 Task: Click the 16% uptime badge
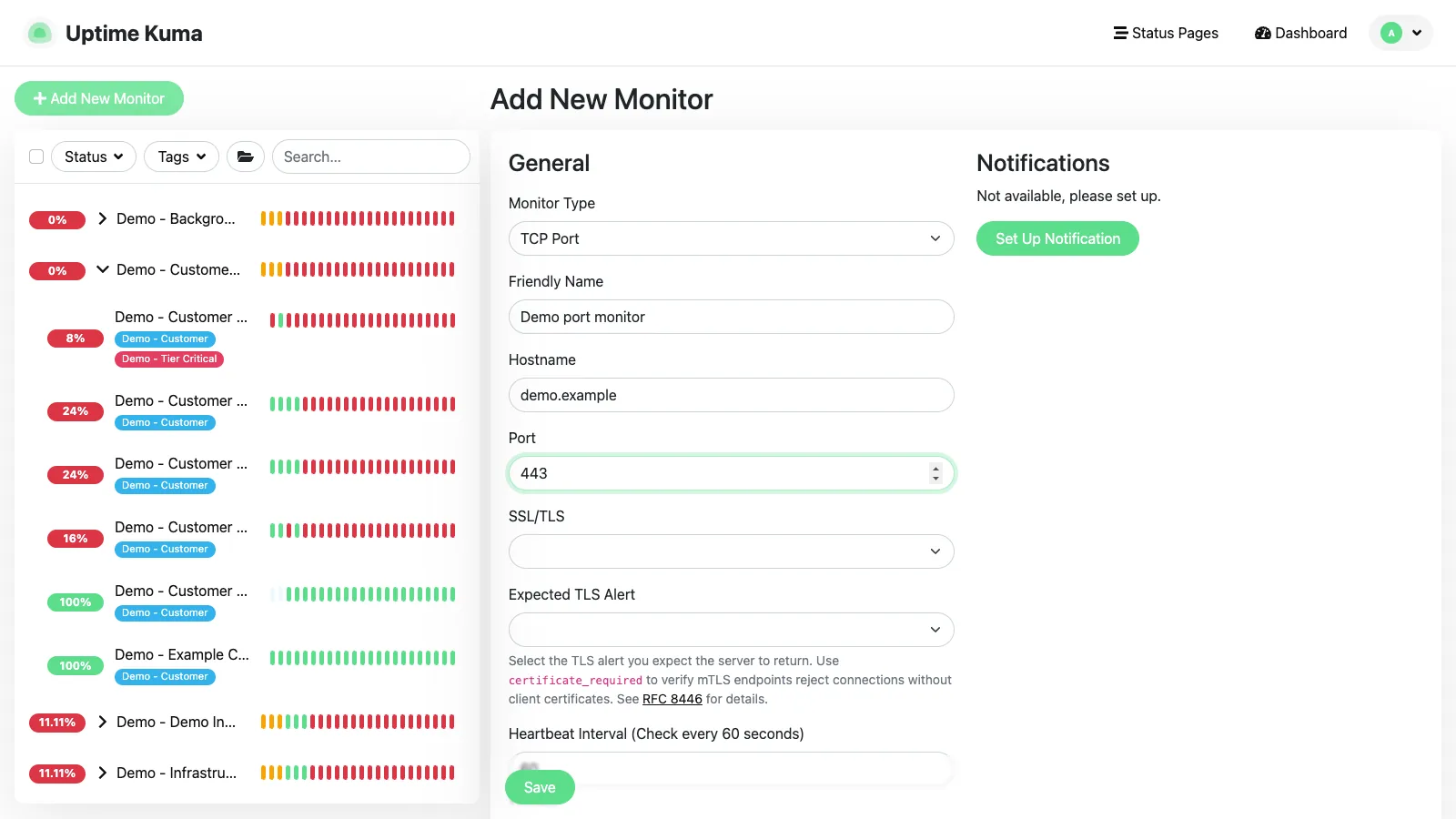[x=76, y=539]
